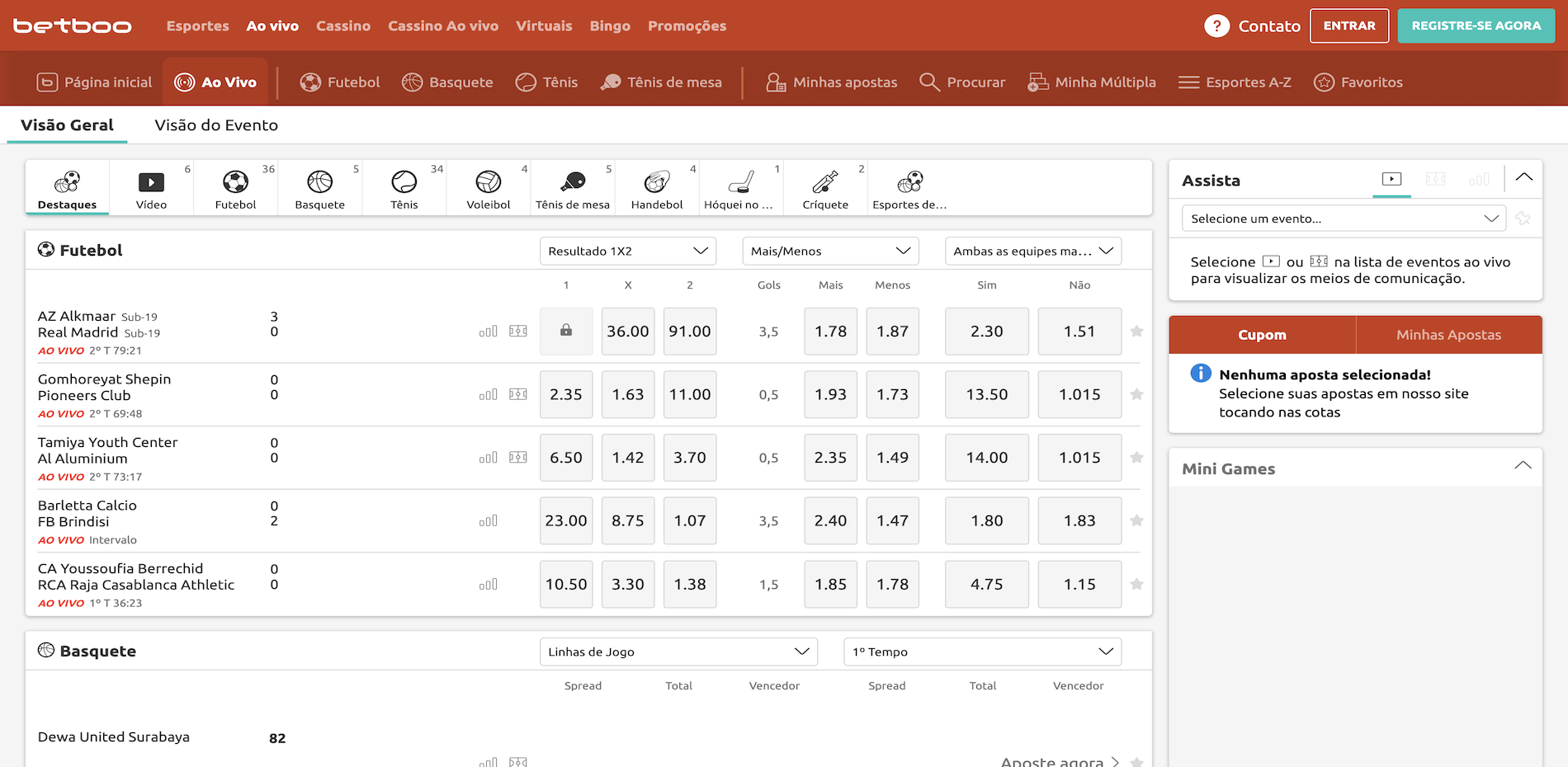1568x767 pixels.
Task: Switch to Visão do Evento tab
Action: tap(216, 125)
